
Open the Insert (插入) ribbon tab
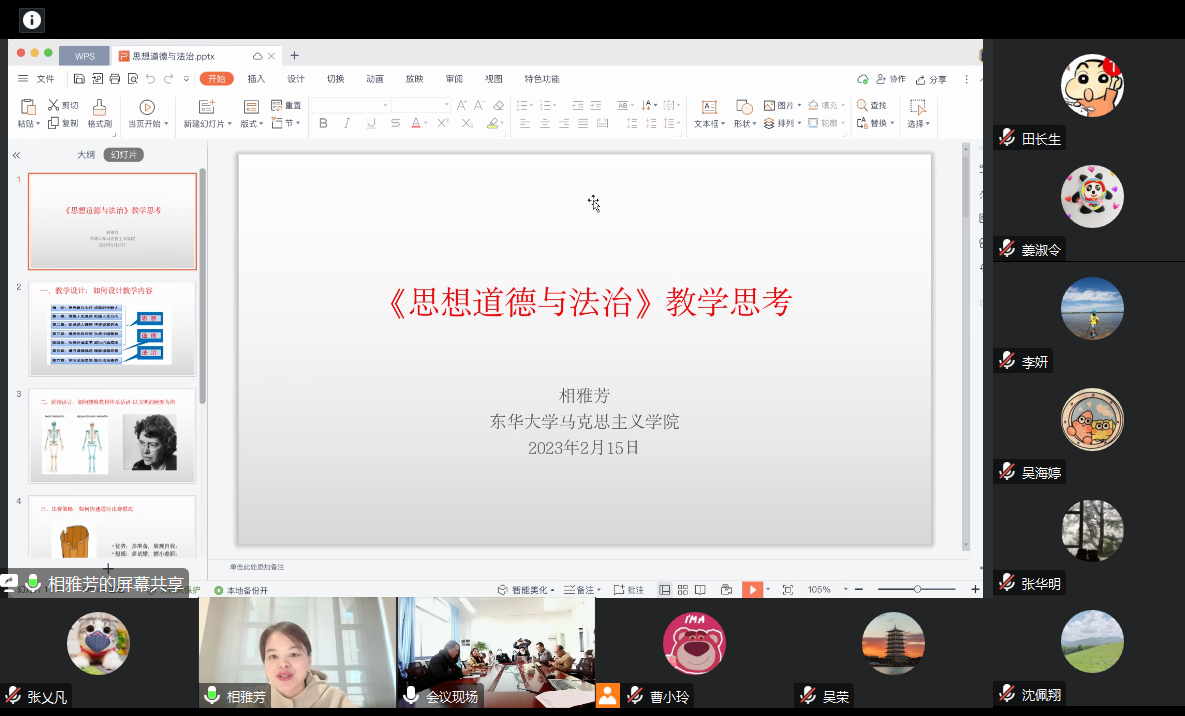coord(256,79)
